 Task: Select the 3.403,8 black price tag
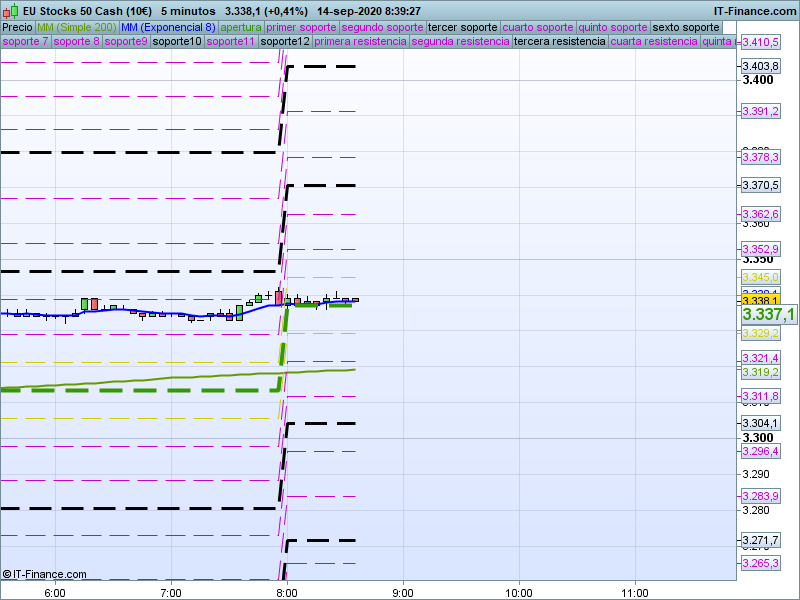[x=760, y=66]
